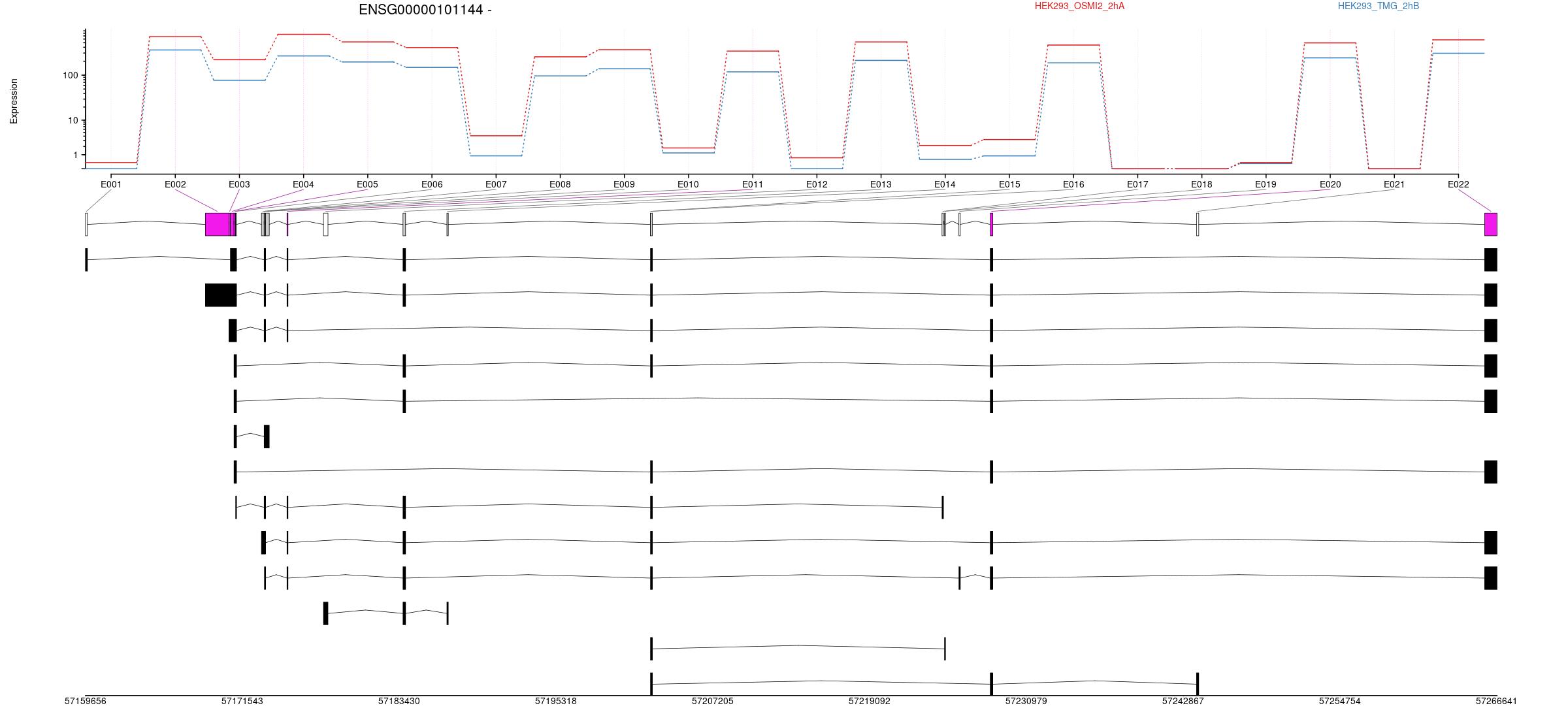Image resolution: width=1568 pixels, height=712 pixels.
Task: Click exon label E021
Action: click(x=1394, y=185)
